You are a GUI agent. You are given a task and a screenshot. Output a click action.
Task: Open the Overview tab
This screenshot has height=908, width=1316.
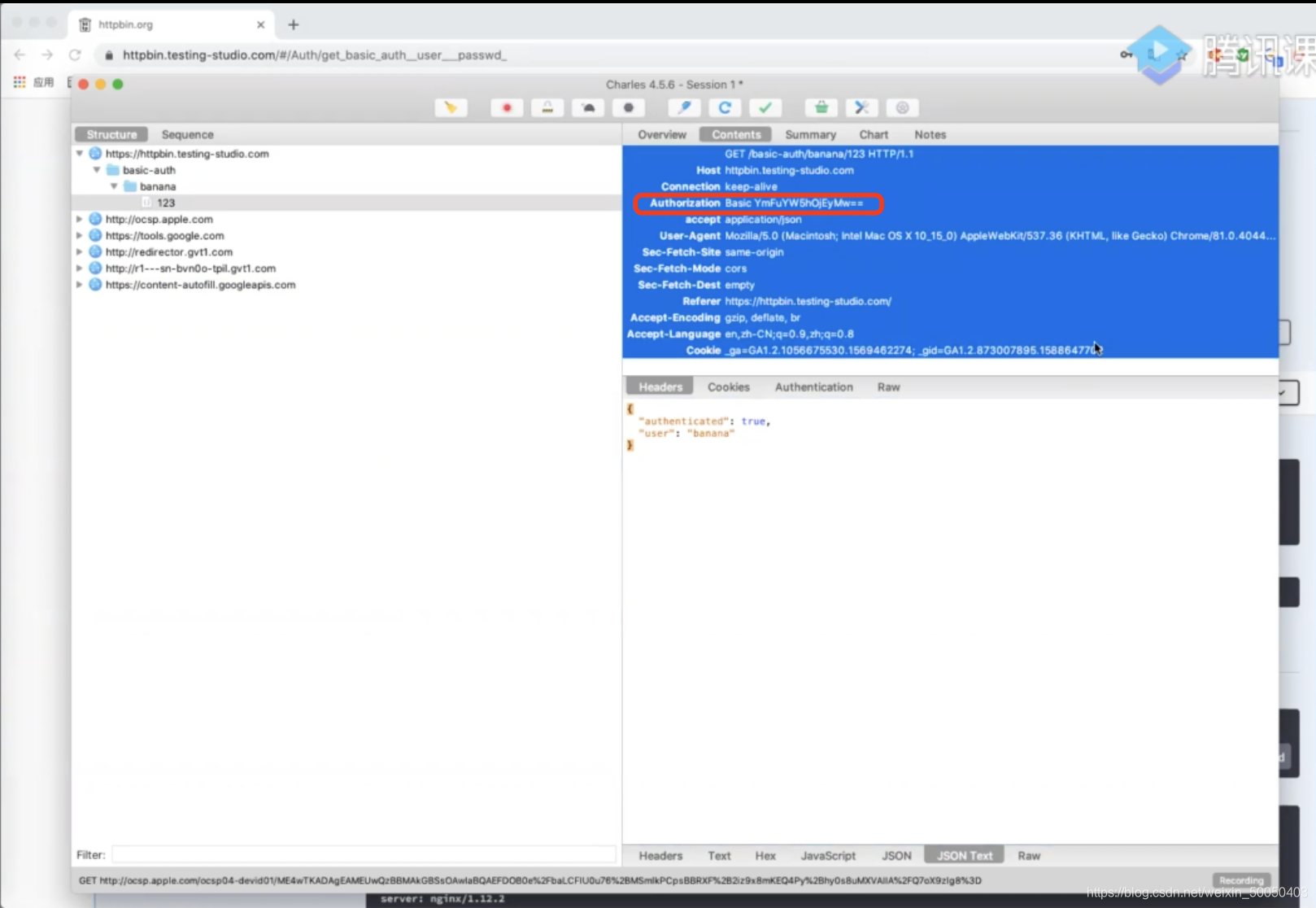662,134
